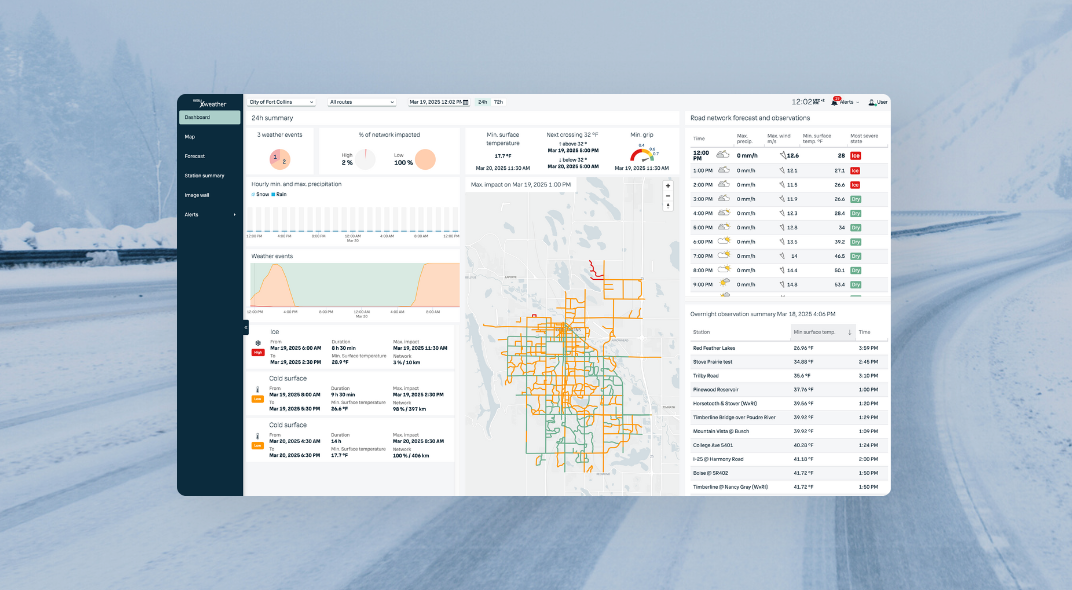
Task: Click Low badge on Mar 19 Cold surface
Action: (258, 399)
